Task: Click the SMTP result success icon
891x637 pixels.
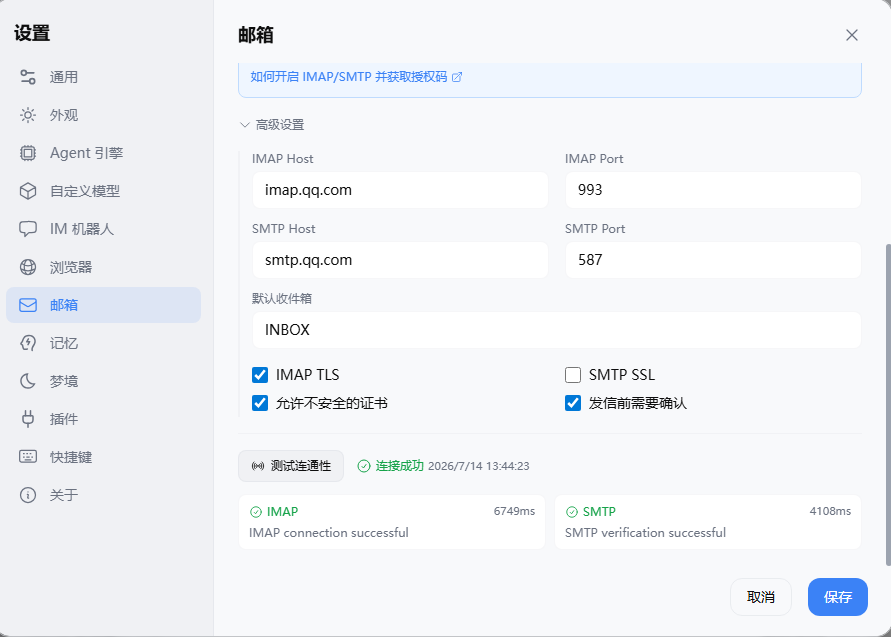Action: tap(572, 512)
